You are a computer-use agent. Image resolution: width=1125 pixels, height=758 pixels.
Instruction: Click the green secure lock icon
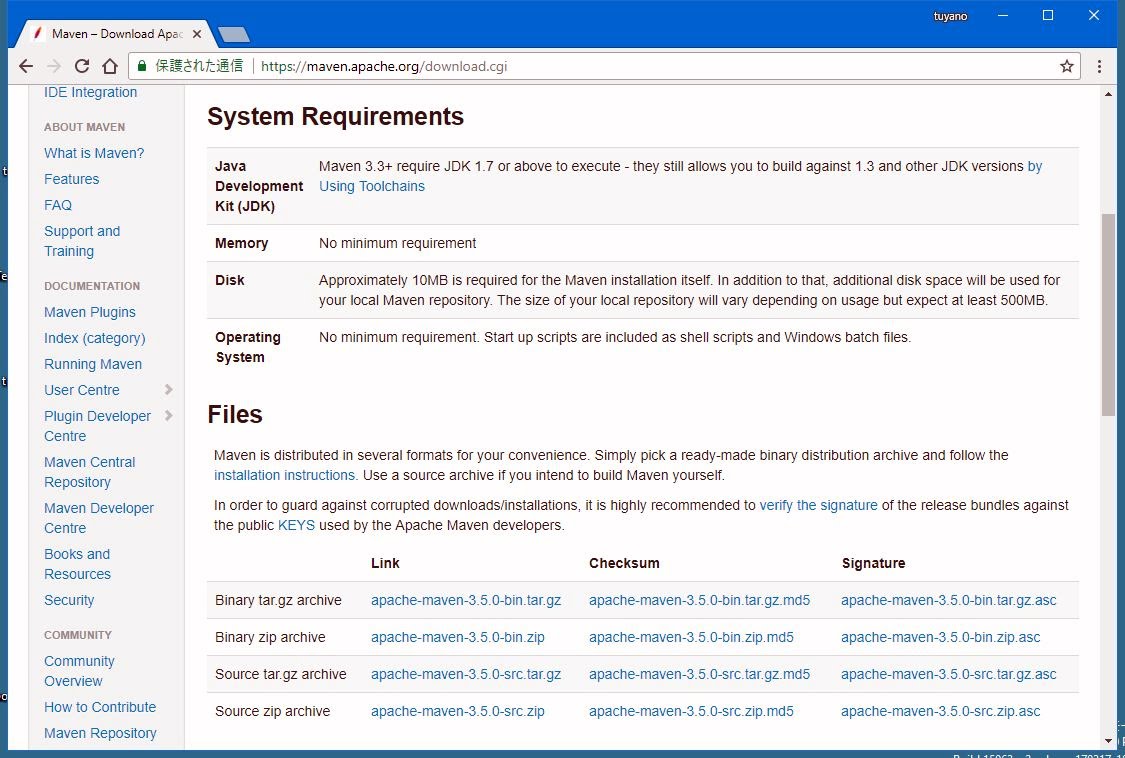click(x=142, y=66)
